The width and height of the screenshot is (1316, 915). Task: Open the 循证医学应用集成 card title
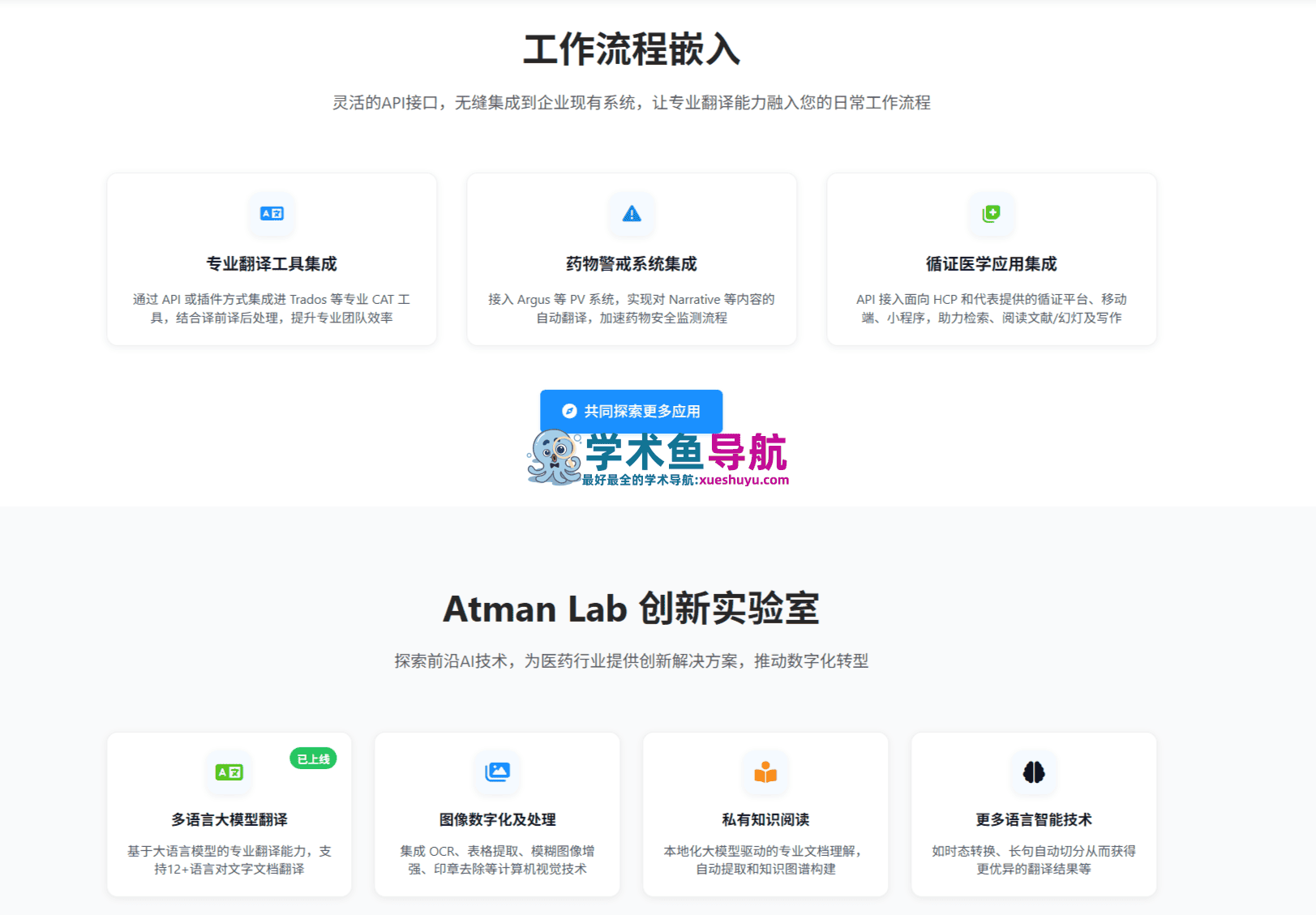tap(992, 264)
